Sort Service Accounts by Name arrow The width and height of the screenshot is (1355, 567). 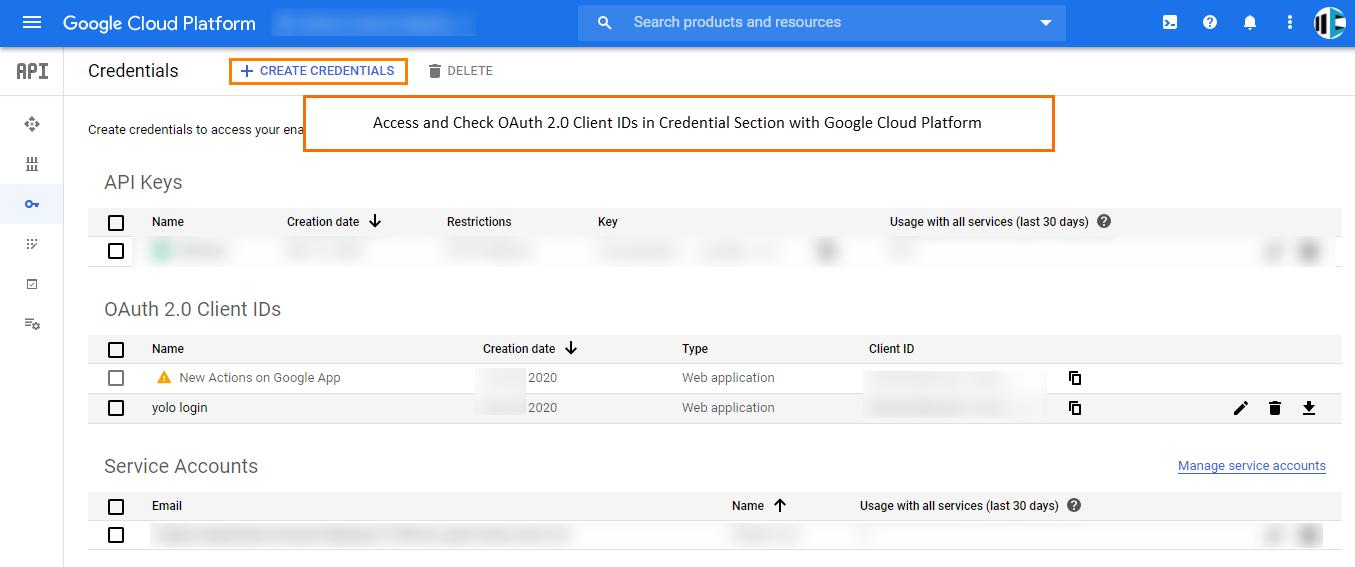pyautogui.click(x=780, y=505)
